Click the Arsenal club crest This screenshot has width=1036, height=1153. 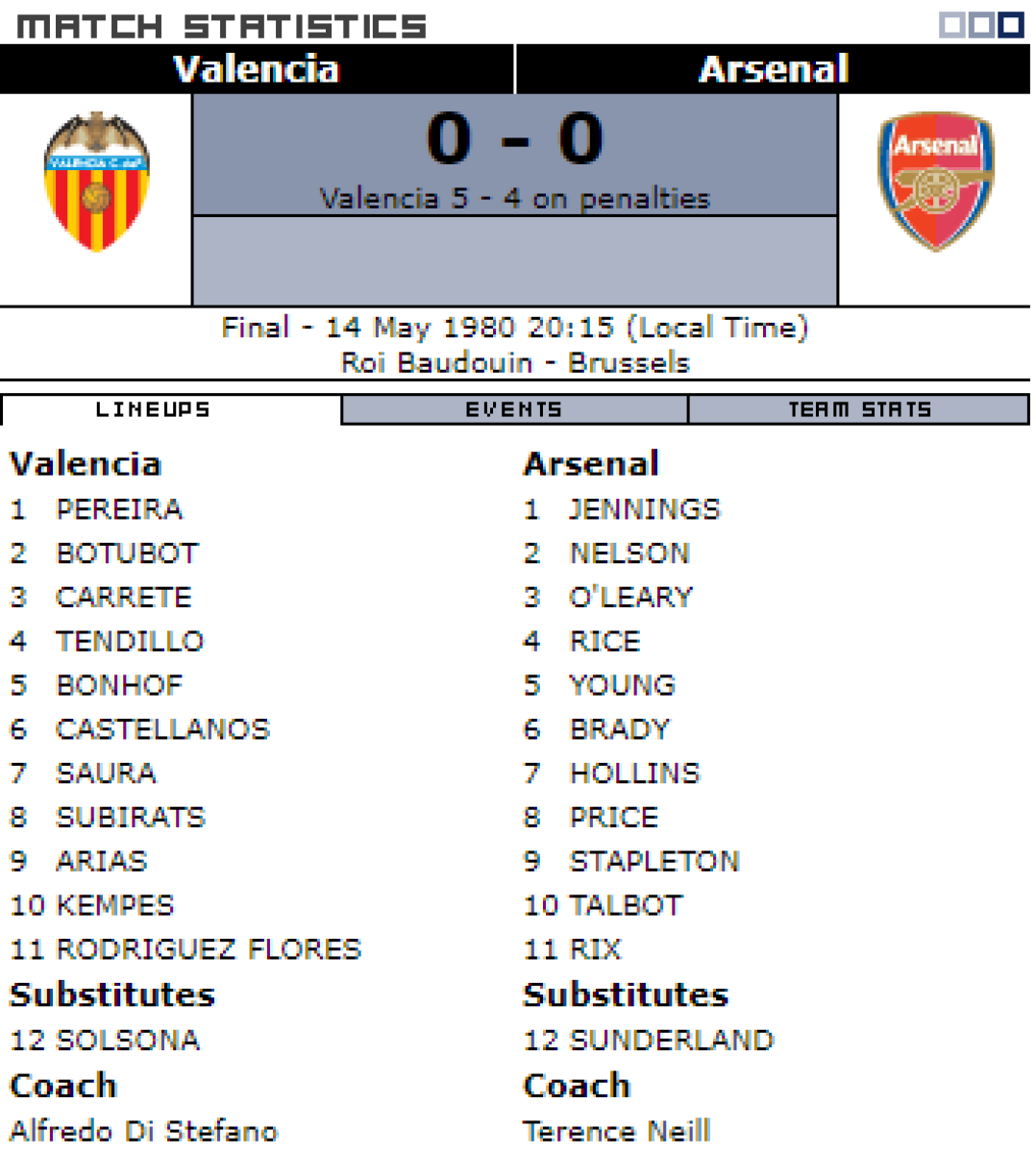935,182
